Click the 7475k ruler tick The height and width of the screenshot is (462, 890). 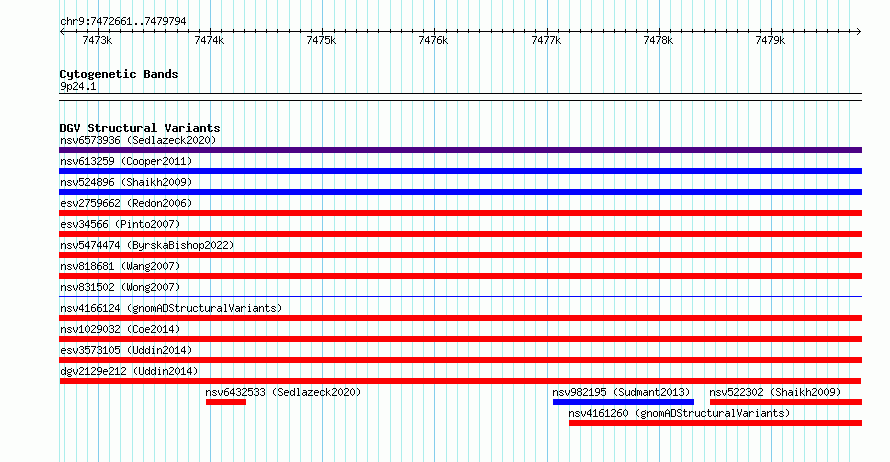coord(321,40)
